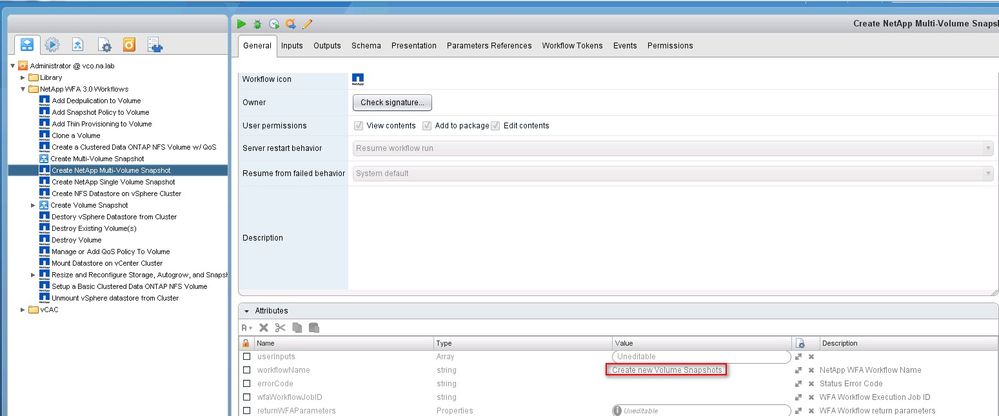The width and height of the screenshot is (999, 416).
Task: Click the link arrow icon in userInputs row
Action: click(x=799, y=357)
